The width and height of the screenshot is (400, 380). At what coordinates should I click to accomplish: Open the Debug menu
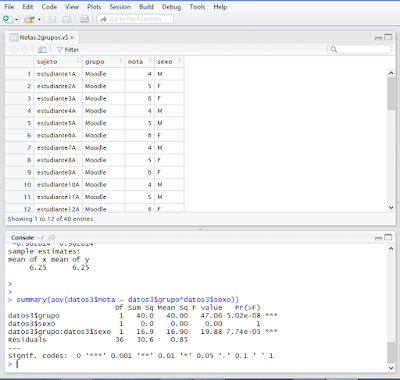click(x=171, y=7)
